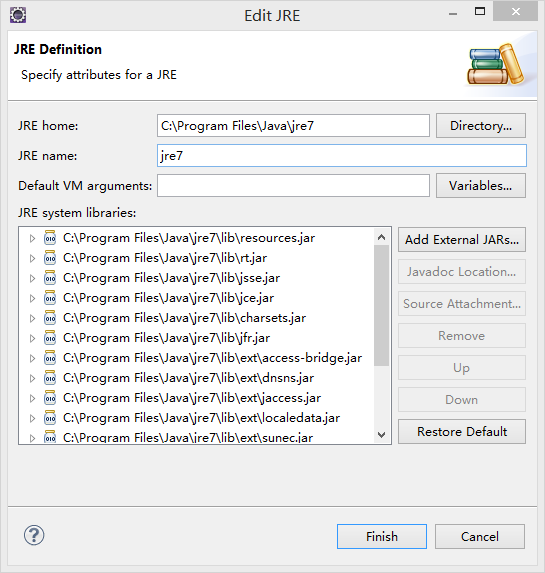This screenshot has height=573, width=545.
Task: Click the jar icon for jce.jar
Action: pyautogui.click(x=50, y=298)
